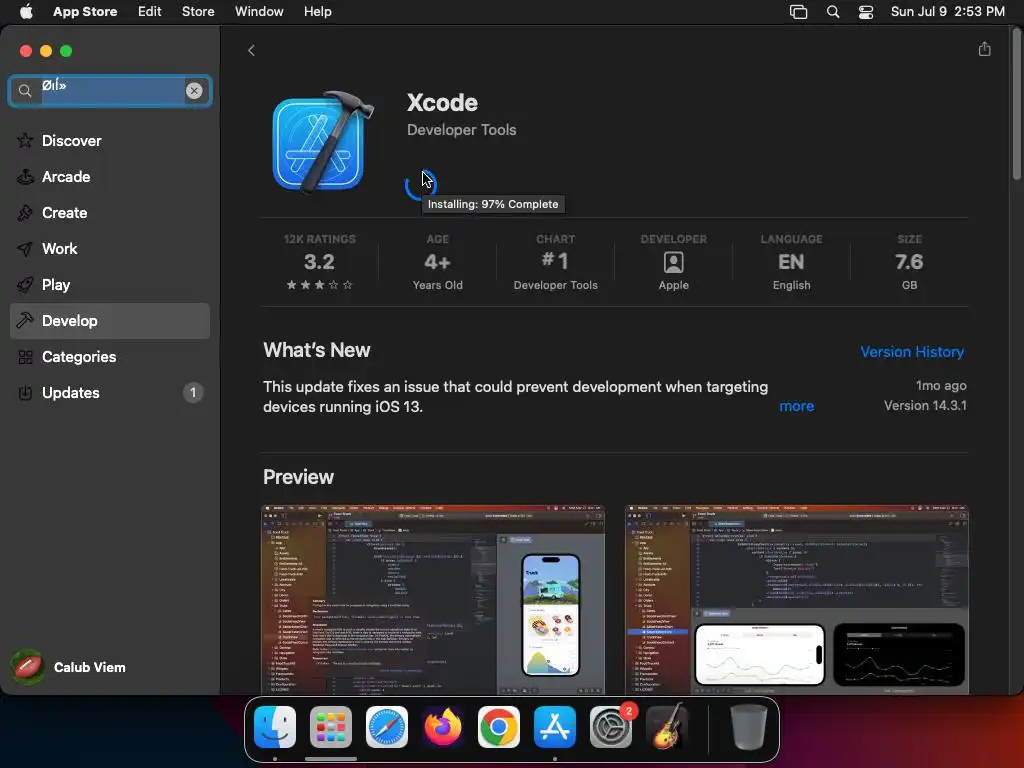Click the 3.2 ratings score
This screenshot has width=1024, height=768.
point(319,263)
